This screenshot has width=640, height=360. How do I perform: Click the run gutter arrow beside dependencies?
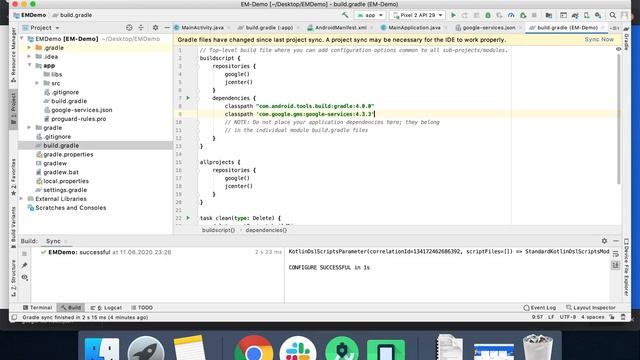[188, 98]
